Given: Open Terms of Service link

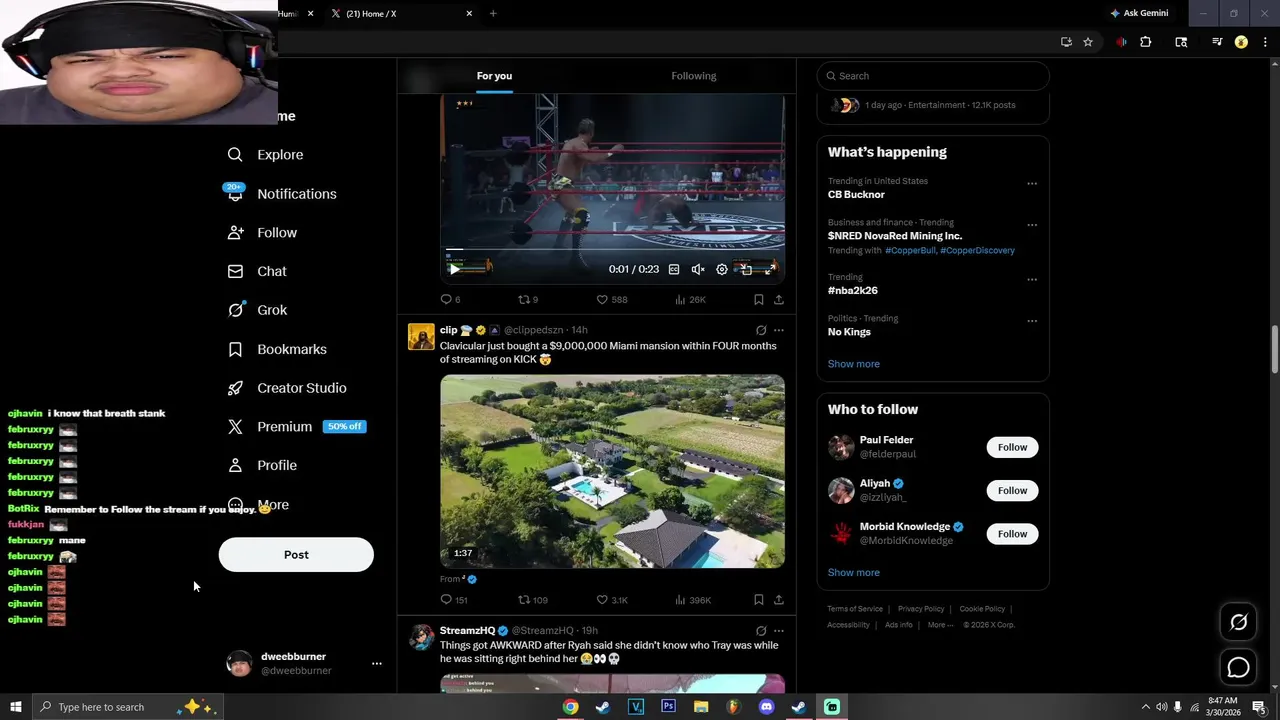Looking at the screenshot, I should 855,609.
